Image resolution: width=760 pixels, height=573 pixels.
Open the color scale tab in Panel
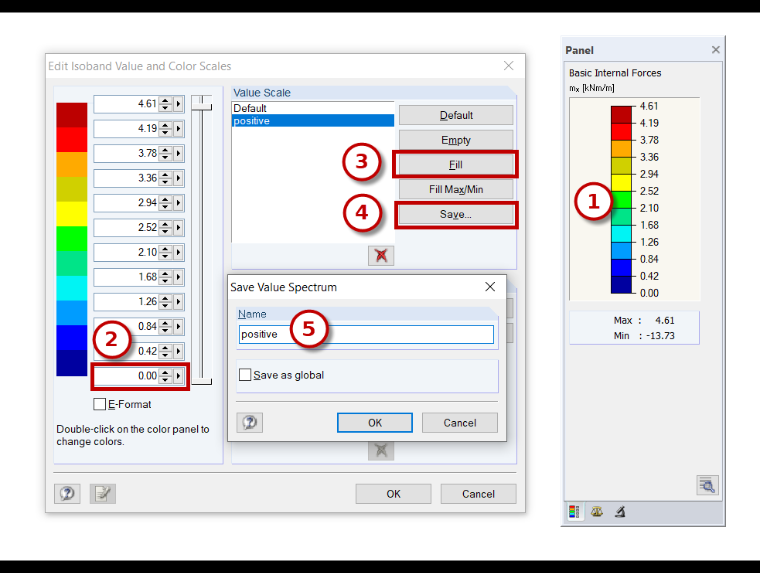(x=574, y=511)
